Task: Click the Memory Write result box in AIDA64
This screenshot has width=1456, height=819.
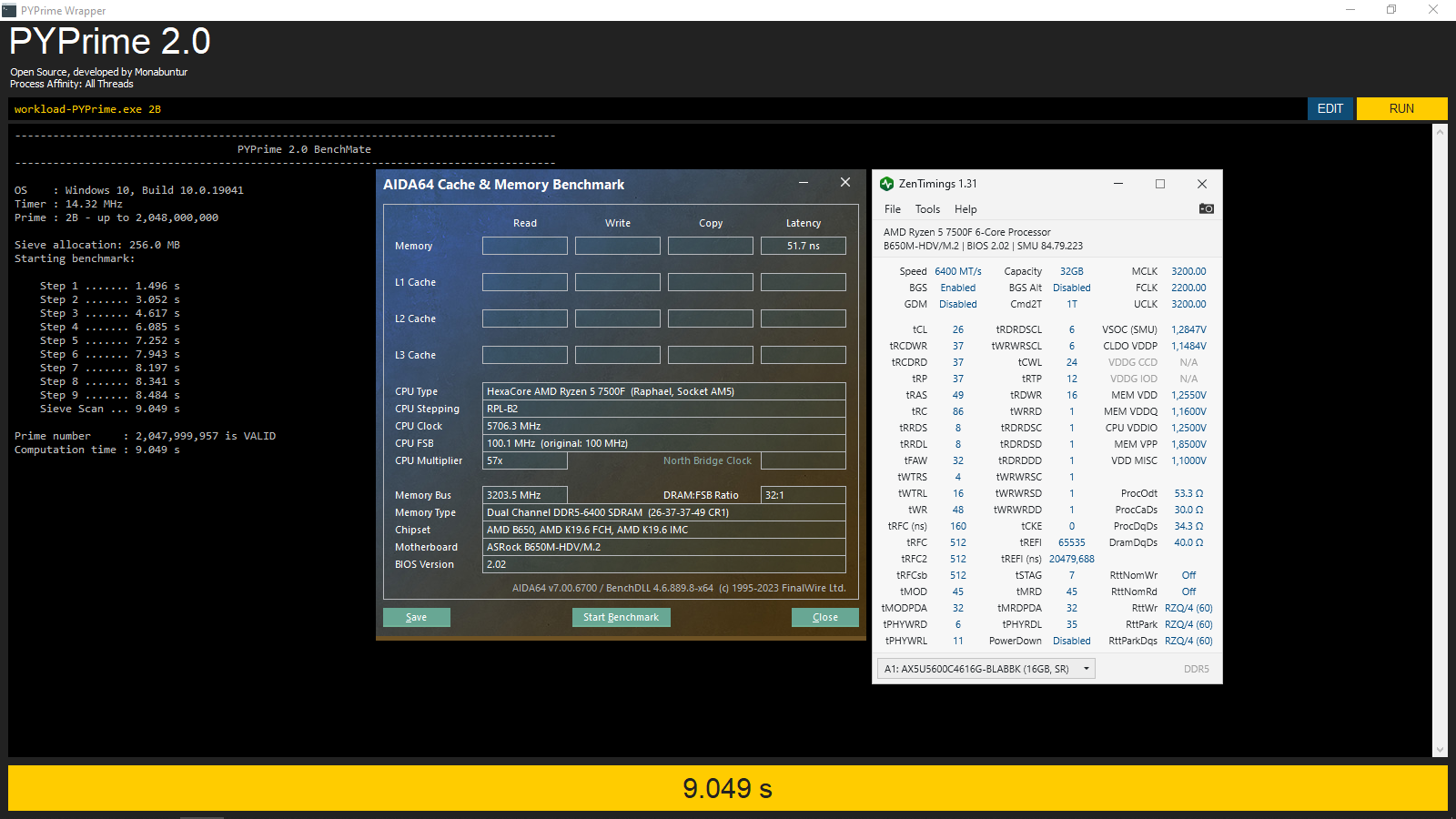Action: 618,246
